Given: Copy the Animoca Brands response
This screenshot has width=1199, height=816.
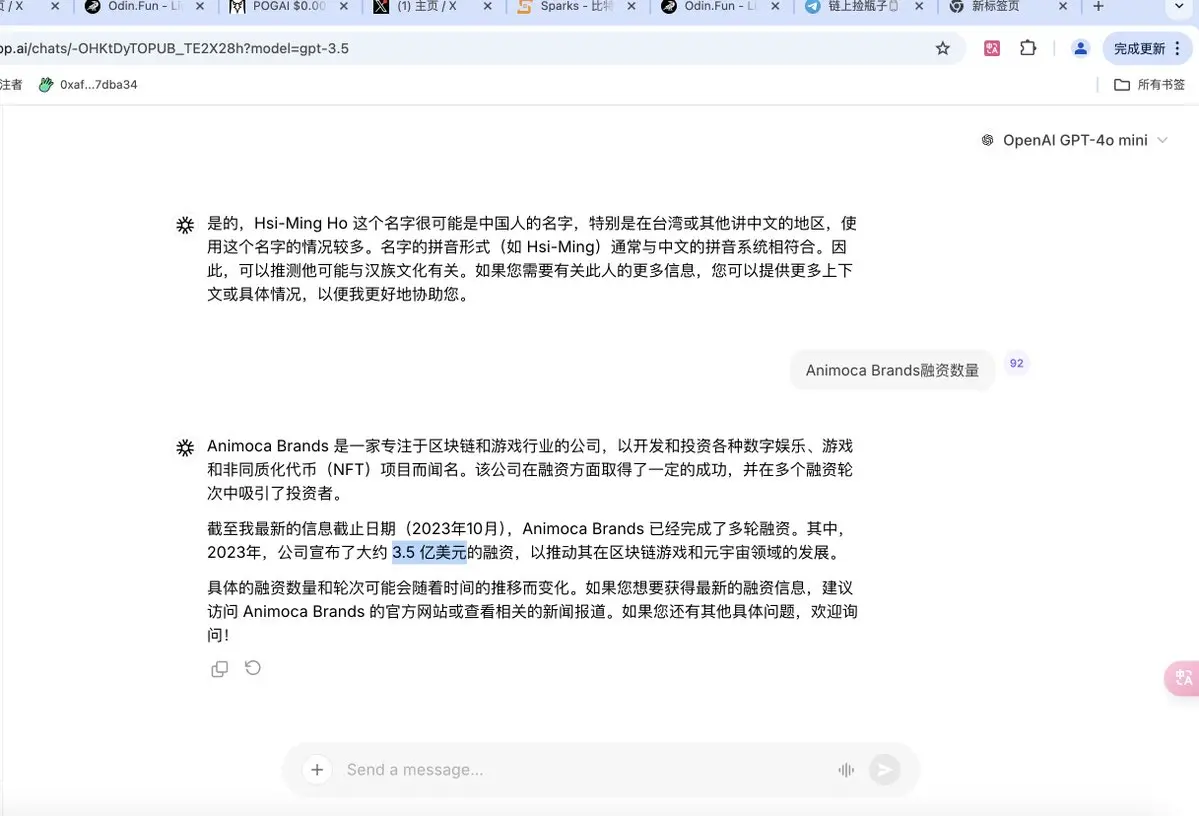Looking at the screenshot, I should pos(219,669).
